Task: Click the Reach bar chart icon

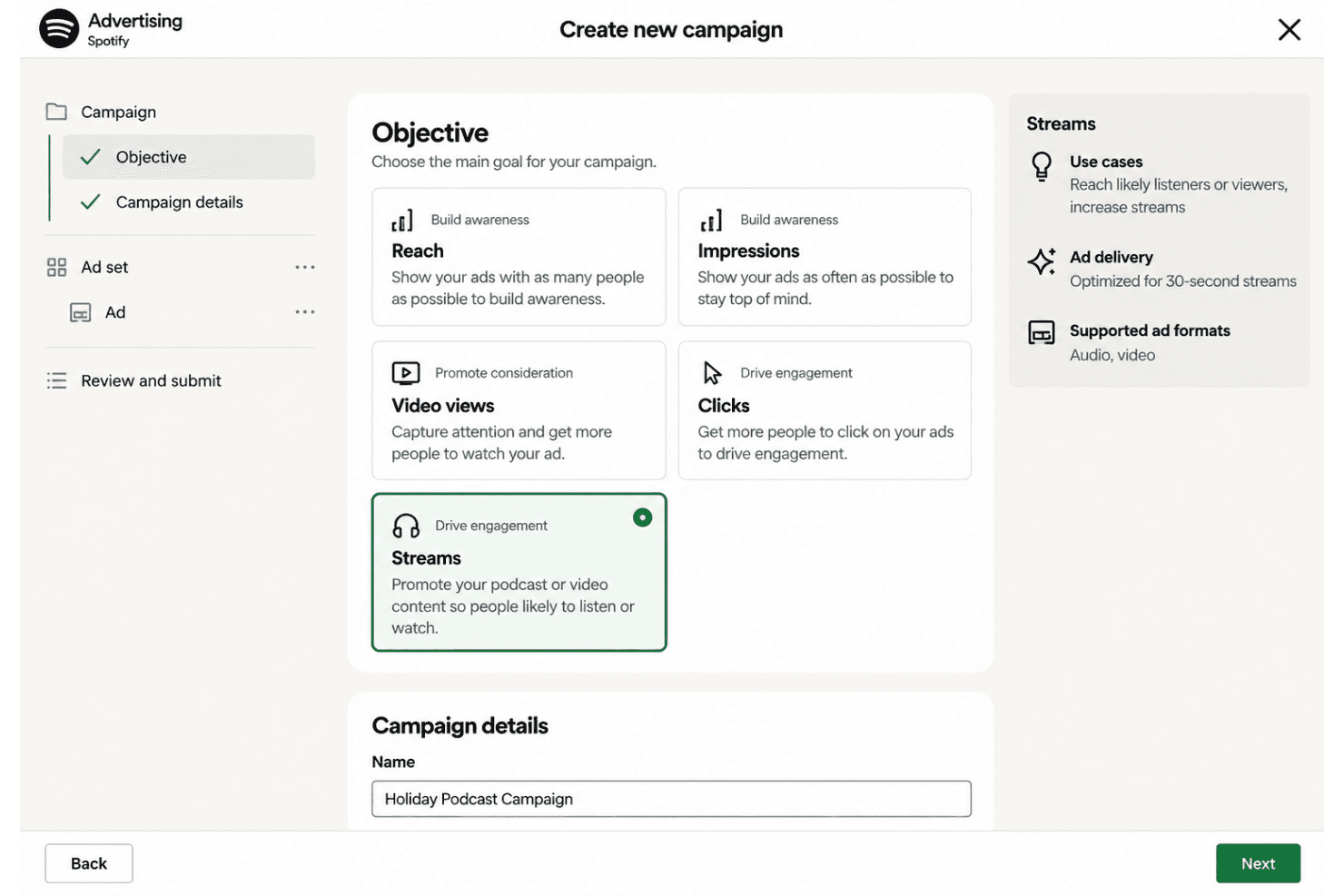Action: (402, 221)
